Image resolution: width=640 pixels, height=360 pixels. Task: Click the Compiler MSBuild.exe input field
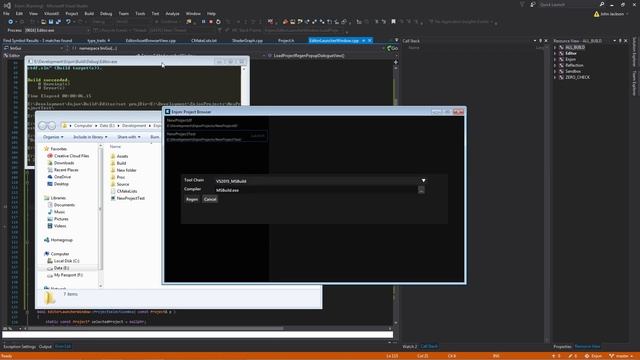(x=316, y=190)
